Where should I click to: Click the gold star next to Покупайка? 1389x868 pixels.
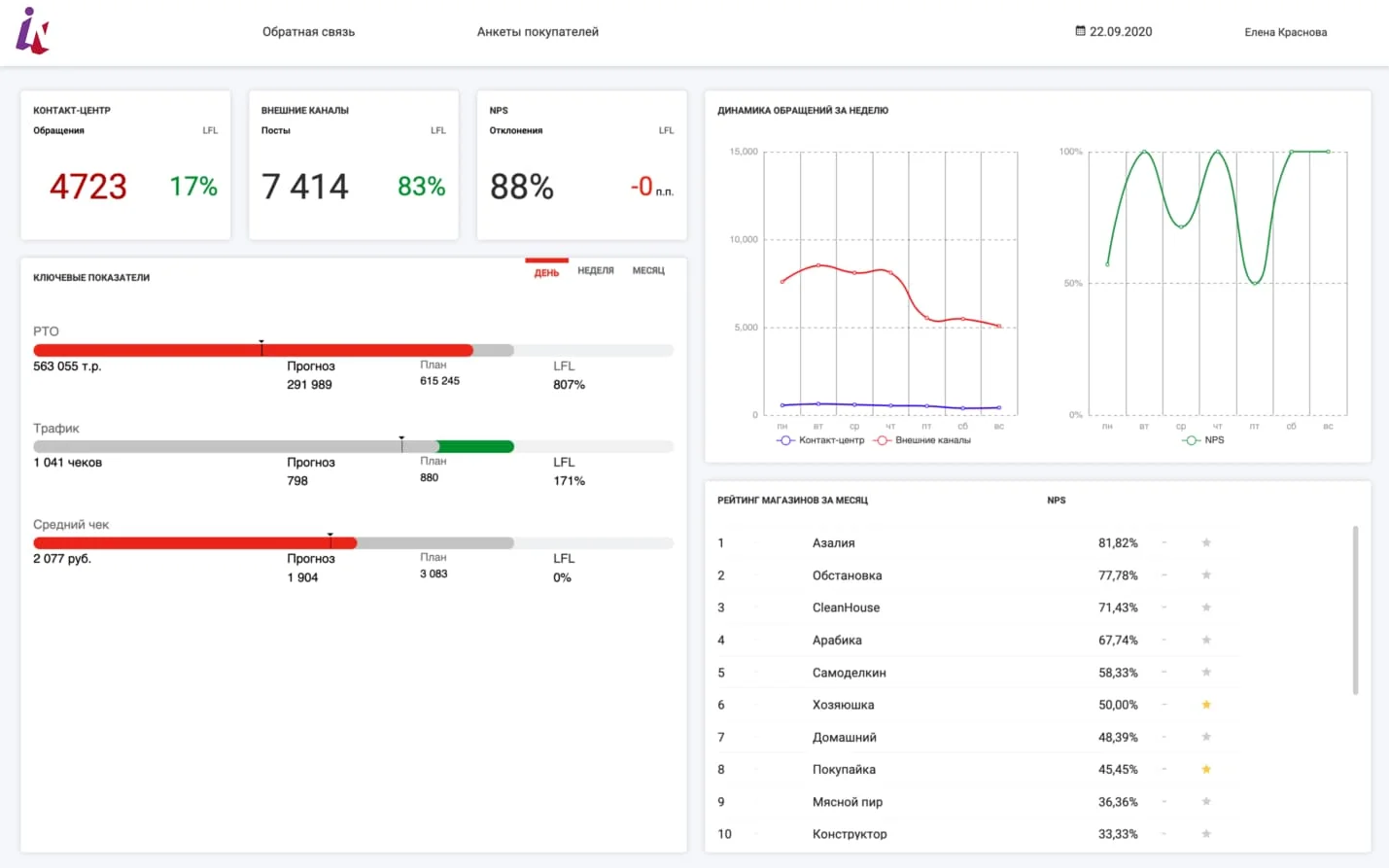[1206, 769]
